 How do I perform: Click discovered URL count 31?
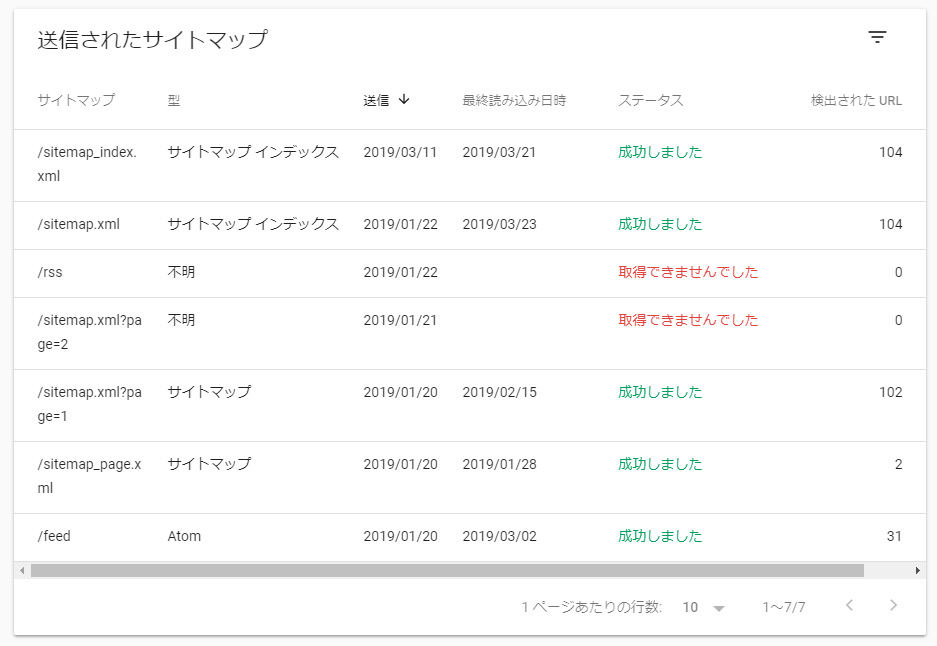[894, 536]
